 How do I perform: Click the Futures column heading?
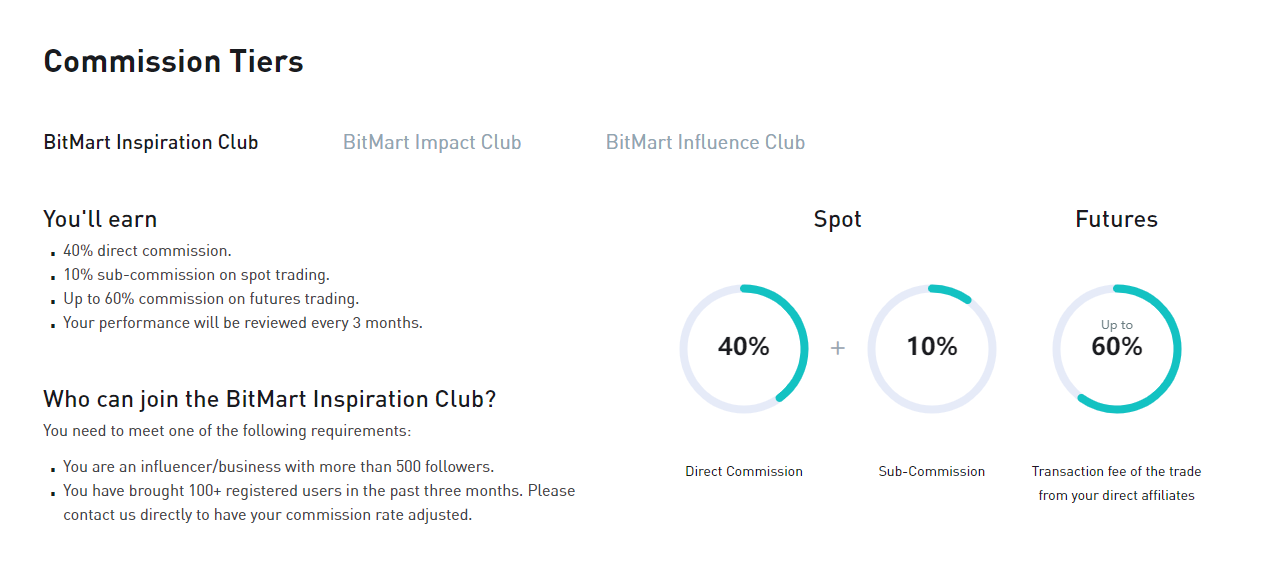coord(1116,219)
